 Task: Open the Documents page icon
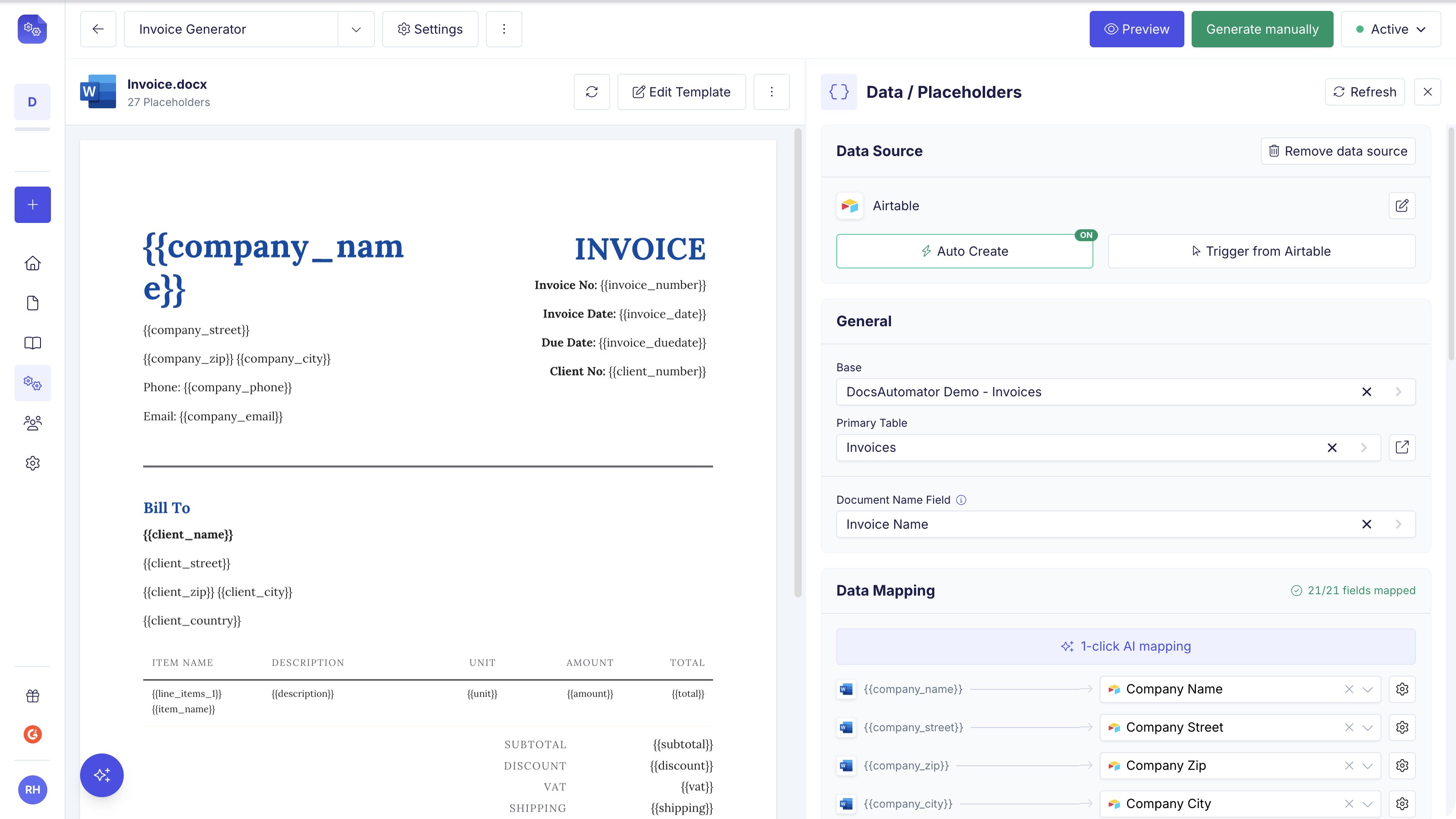click(x=32, y=303)
